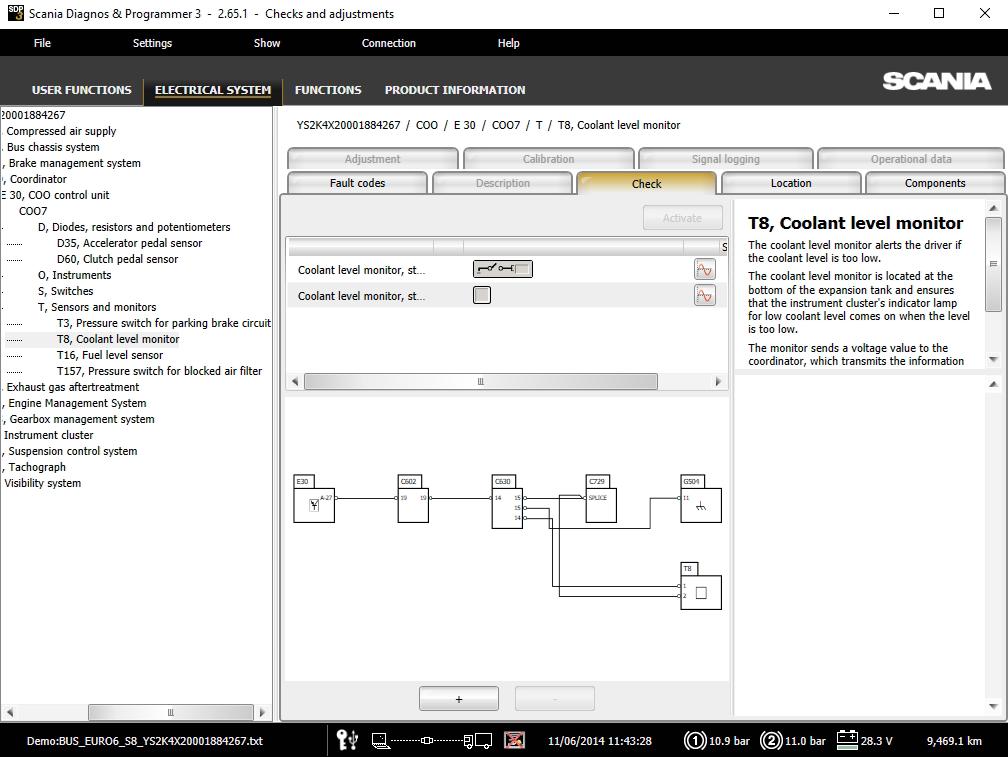Click the Activate button
1008x757 pixels.
click(682, 218)
